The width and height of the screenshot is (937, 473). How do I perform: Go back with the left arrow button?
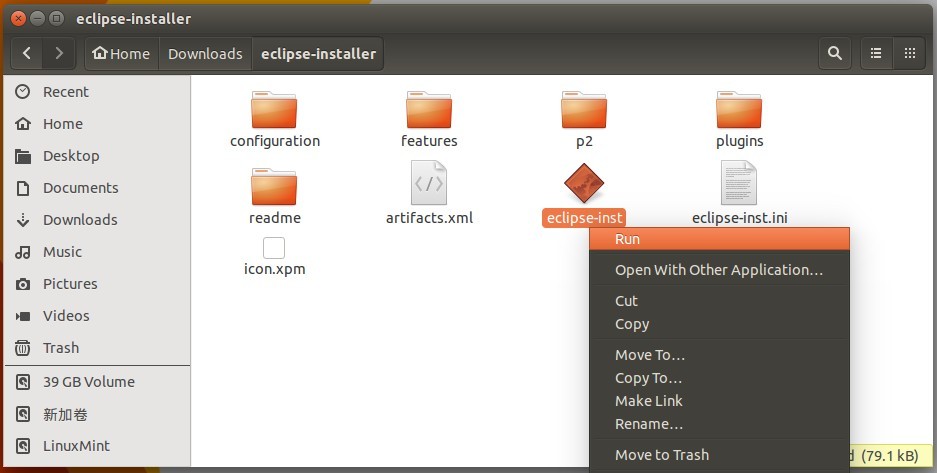click(27, 54)
